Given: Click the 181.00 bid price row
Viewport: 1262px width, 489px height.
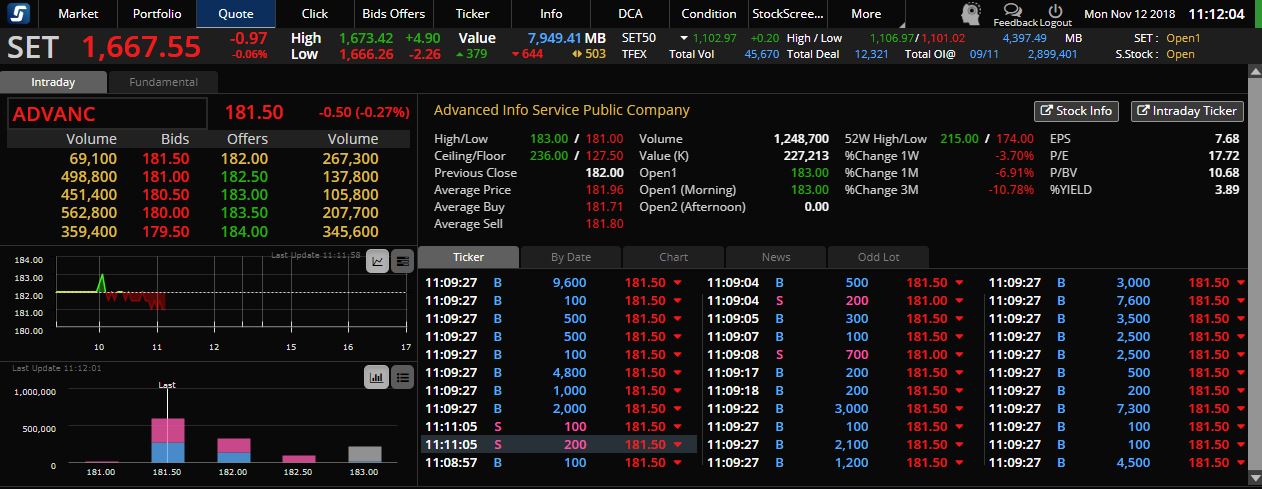Looking at the screenshot, I should [x=166, y=176].
